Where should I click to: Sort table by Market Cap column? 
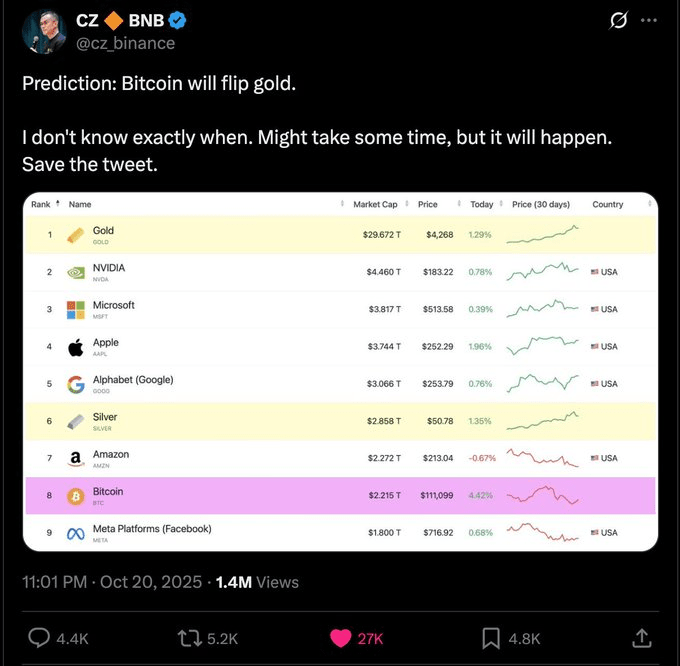[375, 204]
